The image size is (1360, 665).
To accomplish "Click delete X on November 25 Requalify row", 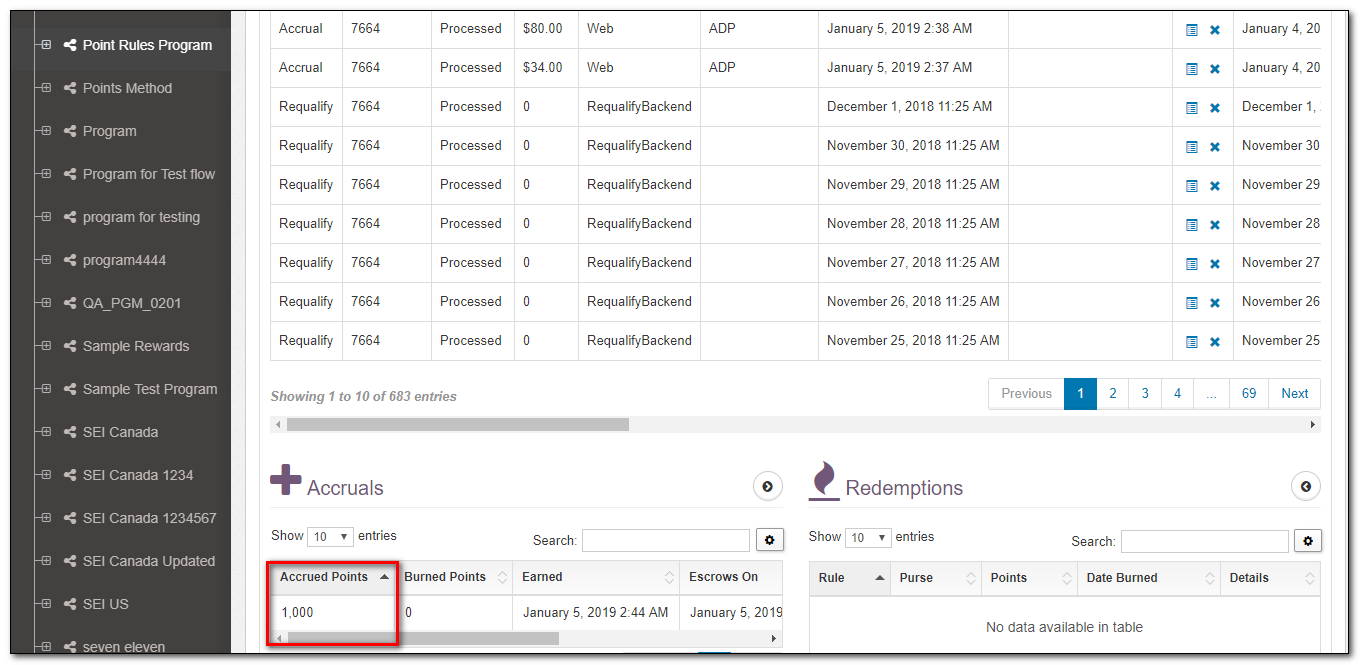I will coord(1215,342).
